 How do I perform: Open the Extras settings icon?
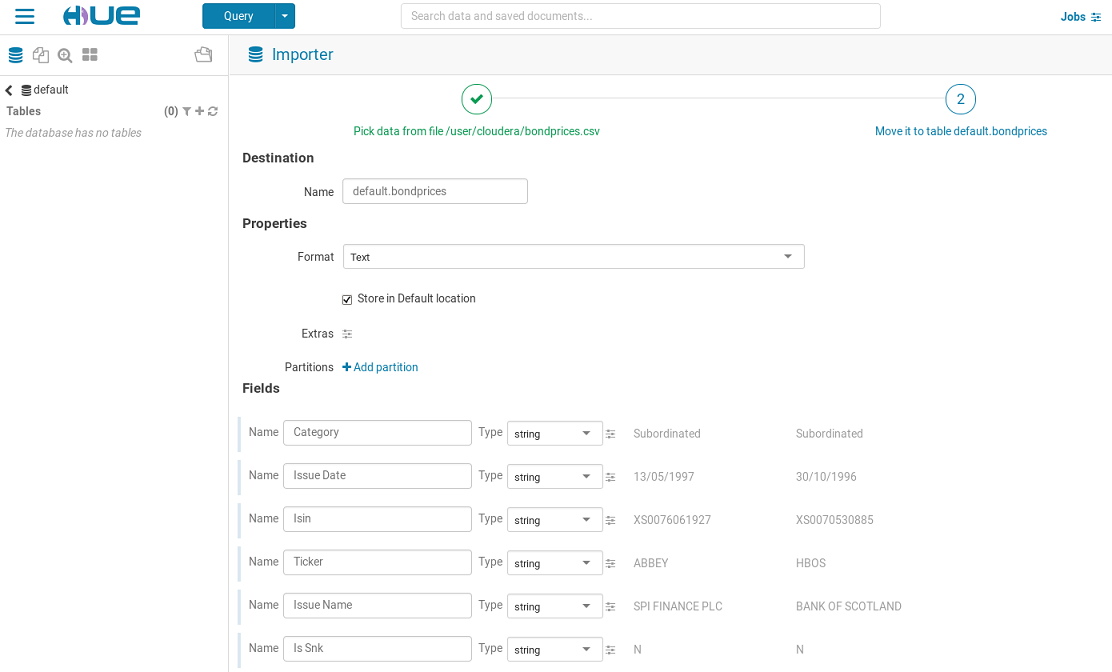[347, 334]
